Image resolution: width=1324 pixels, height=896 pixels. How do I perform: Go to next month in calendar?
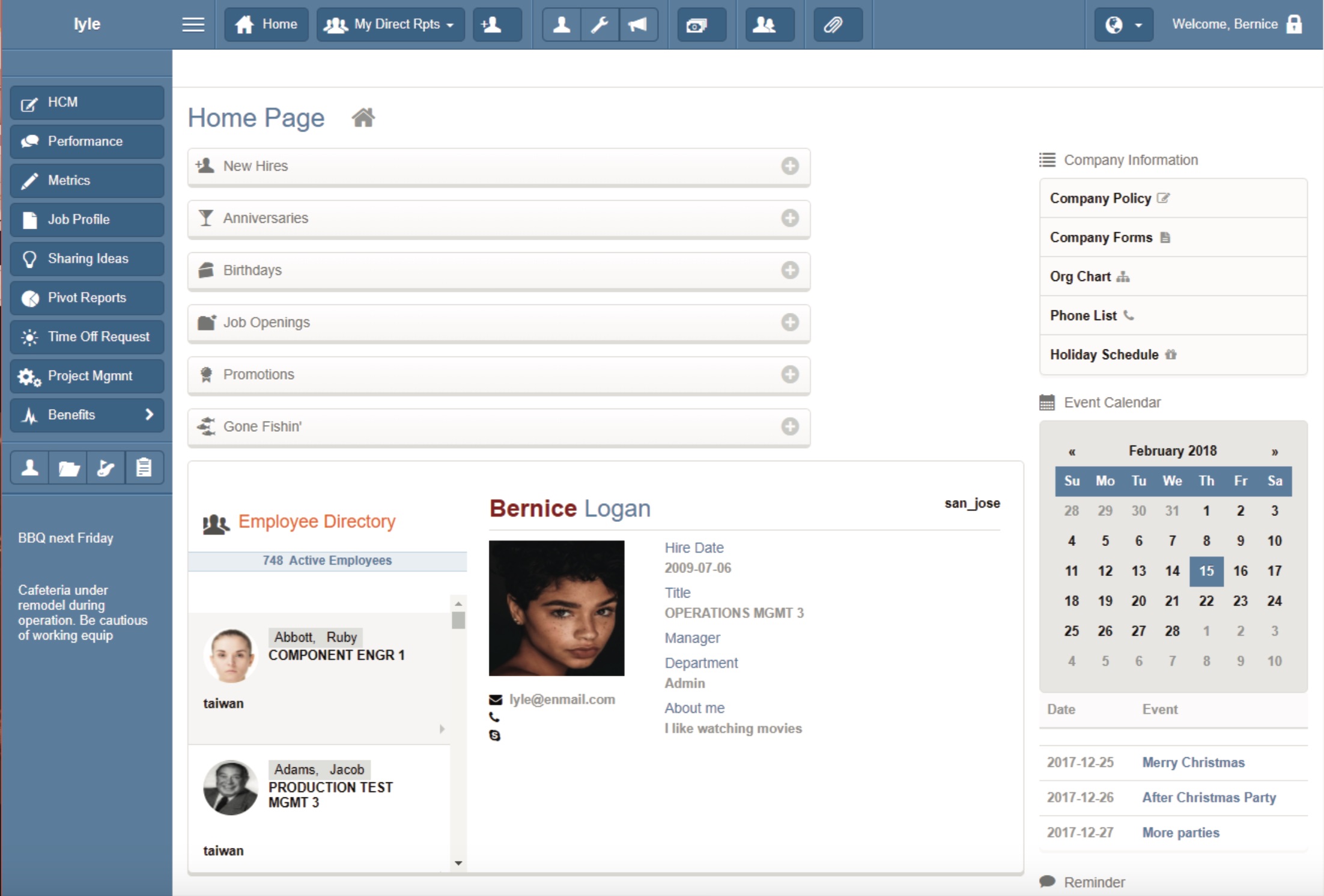pyautogui.click(x=1274, y=452)
